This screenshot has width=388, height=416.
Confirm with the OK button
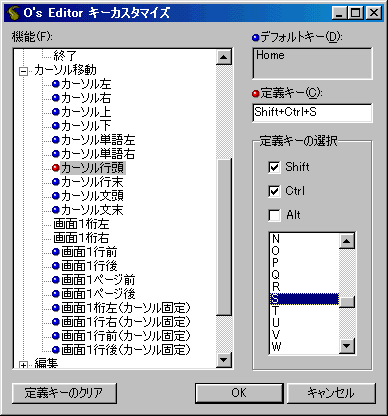click(239, 393)
